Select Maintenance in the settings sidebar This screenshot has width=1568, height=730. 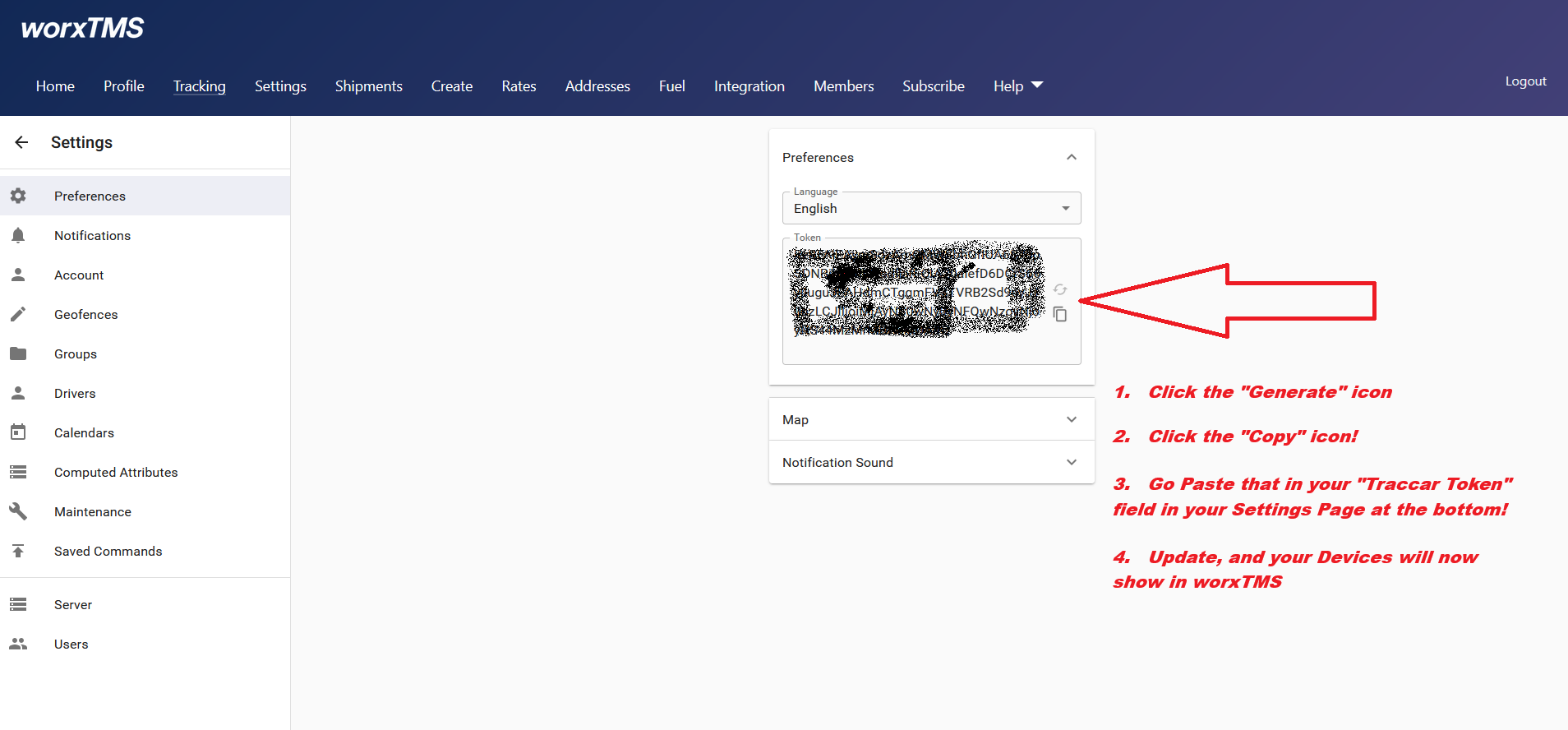(145, 511)
